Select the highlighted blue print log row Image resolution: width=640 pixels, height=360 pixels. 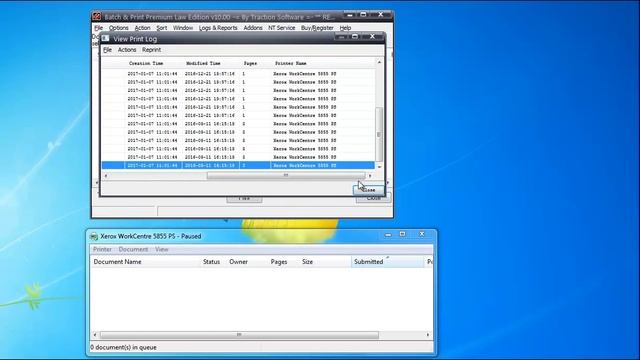[238, 165]
